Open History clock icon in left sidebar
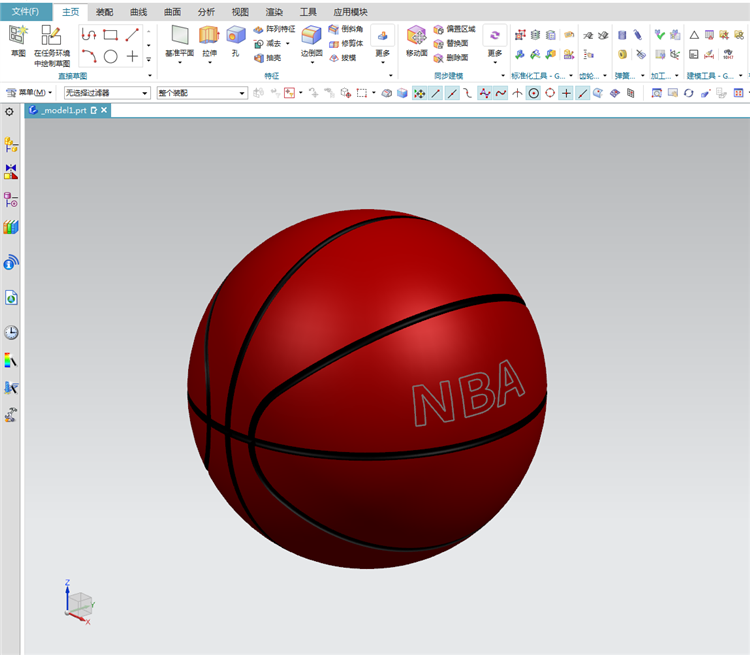Image resolution: width=750 pixels, height=655 pixels. tap(11, 332)
